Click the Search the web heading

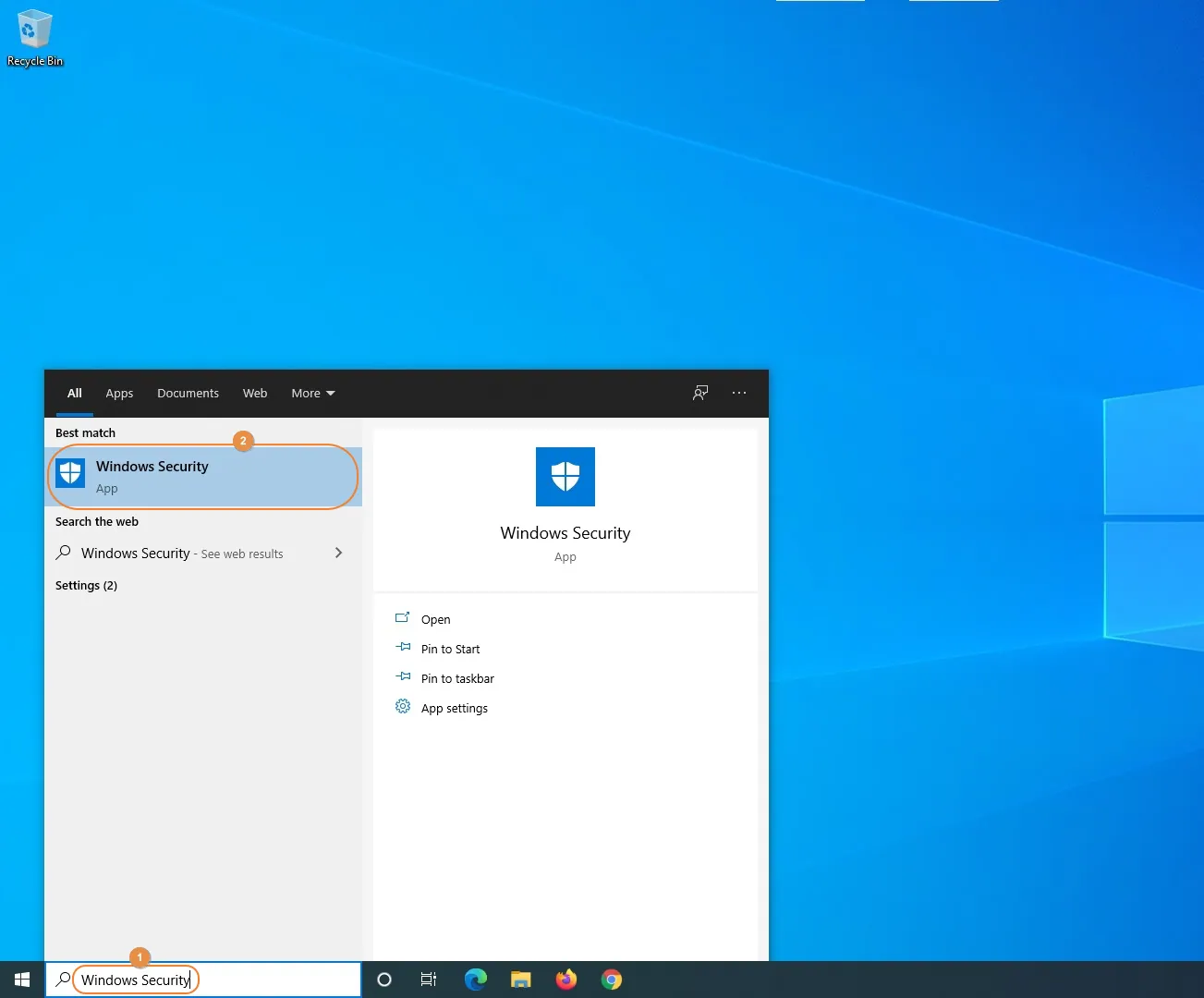tap(97, 521)
